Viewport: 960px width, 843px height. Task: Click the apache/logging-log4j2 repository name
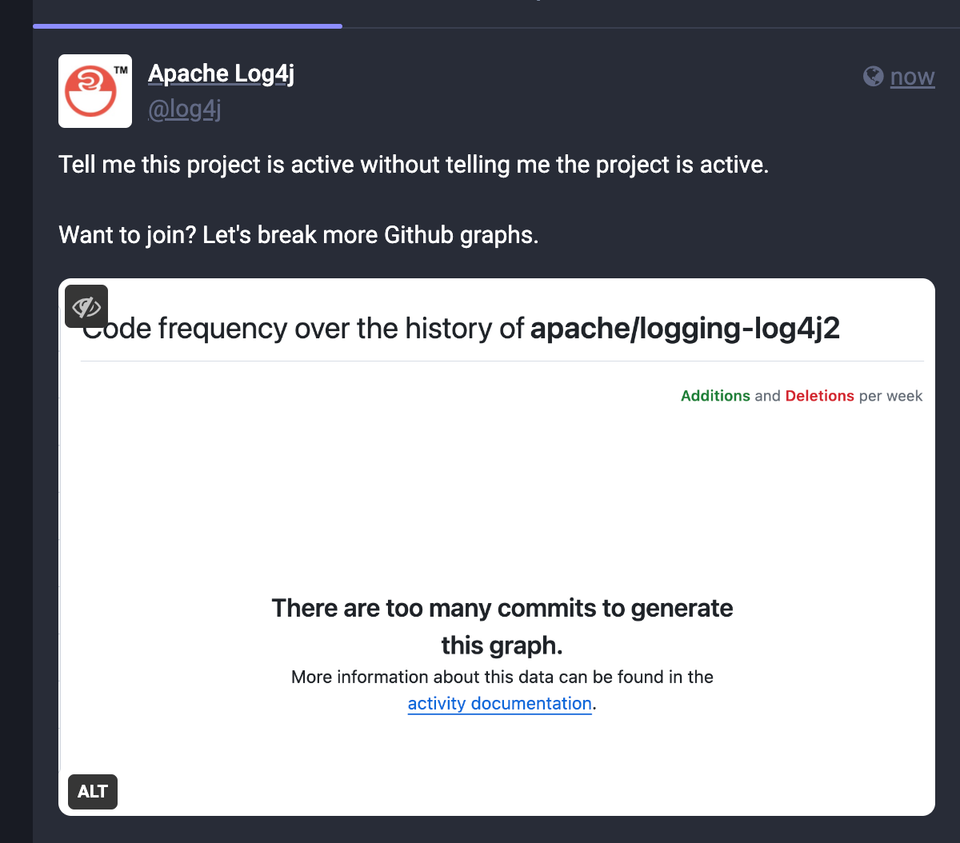pos(684,329)
